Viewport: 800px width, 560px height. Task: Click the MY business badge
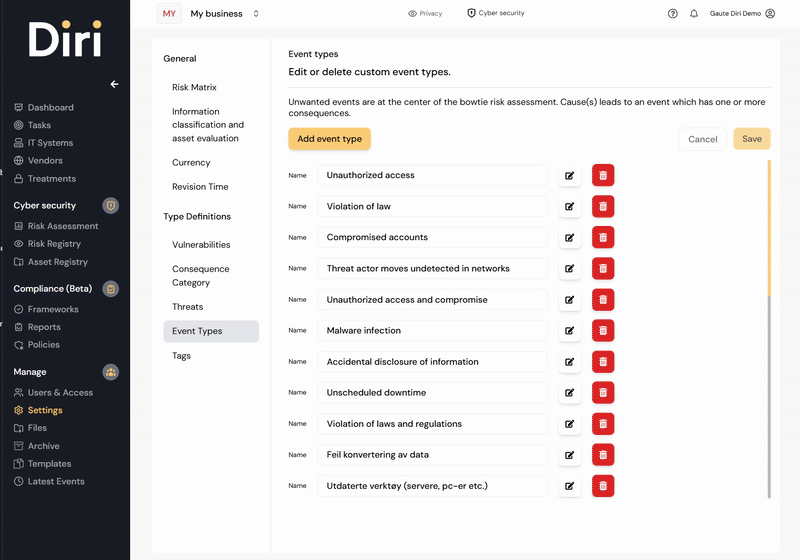(169, 14)
